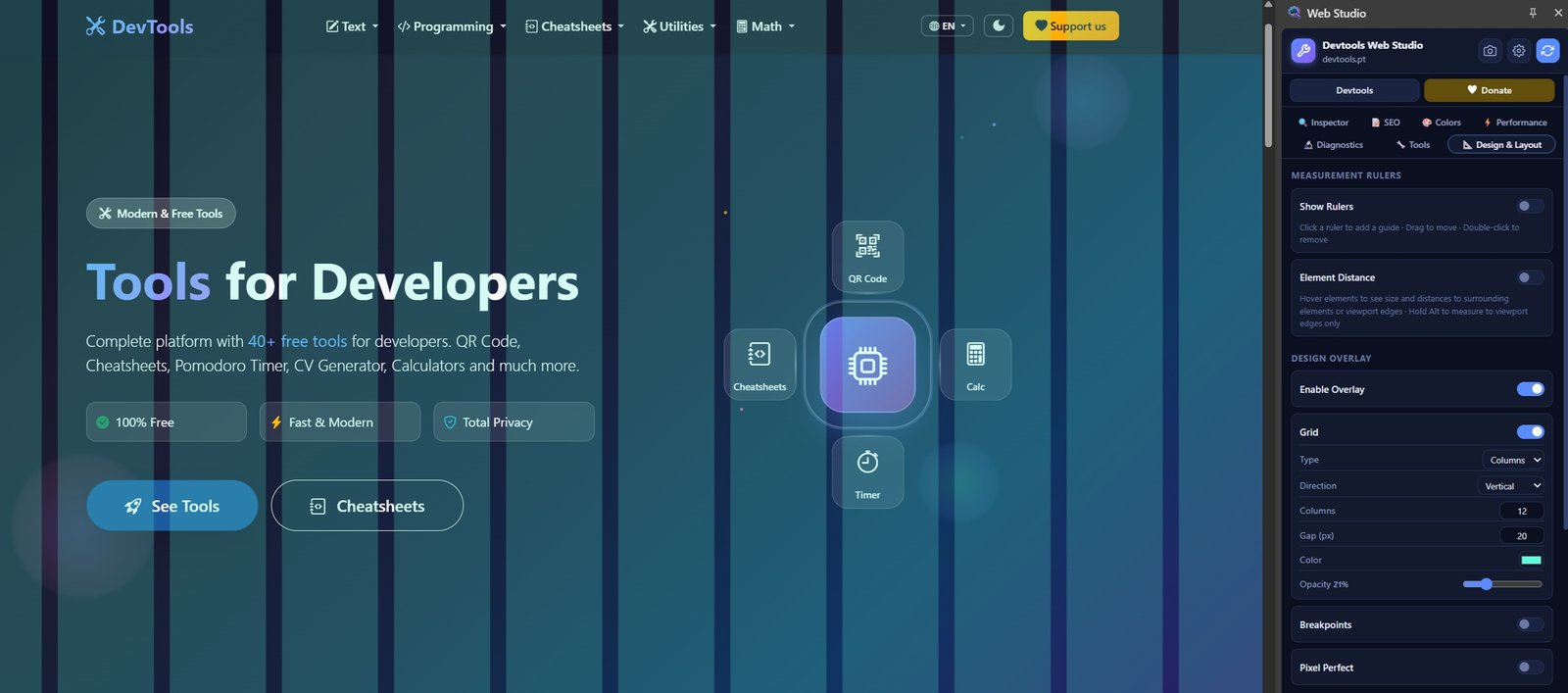Screen dimensions: 1568x693
Task: Open the Timer stopwatch tile
Action: coord(867,471)
